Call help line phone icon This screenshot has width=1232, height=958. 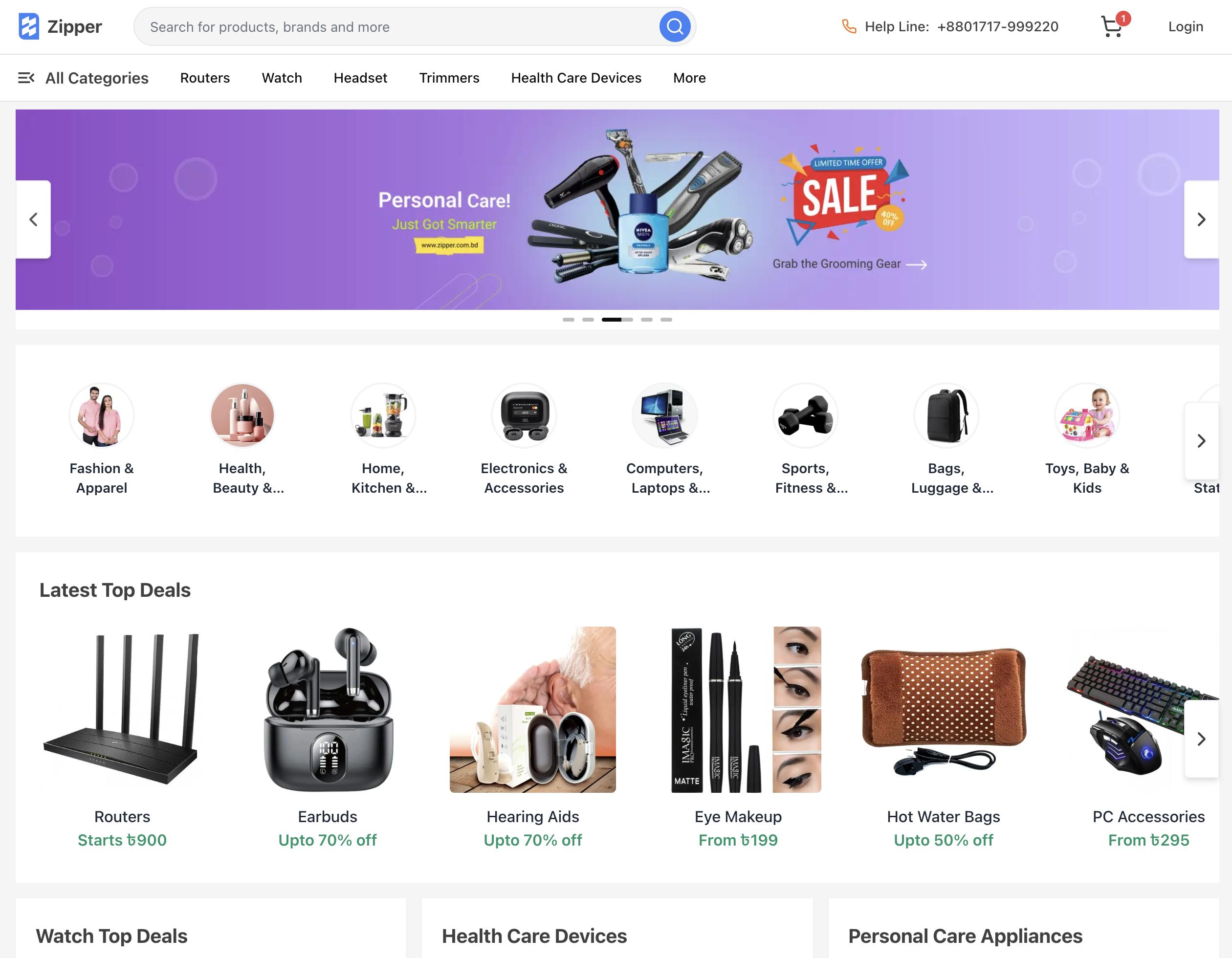848,26
